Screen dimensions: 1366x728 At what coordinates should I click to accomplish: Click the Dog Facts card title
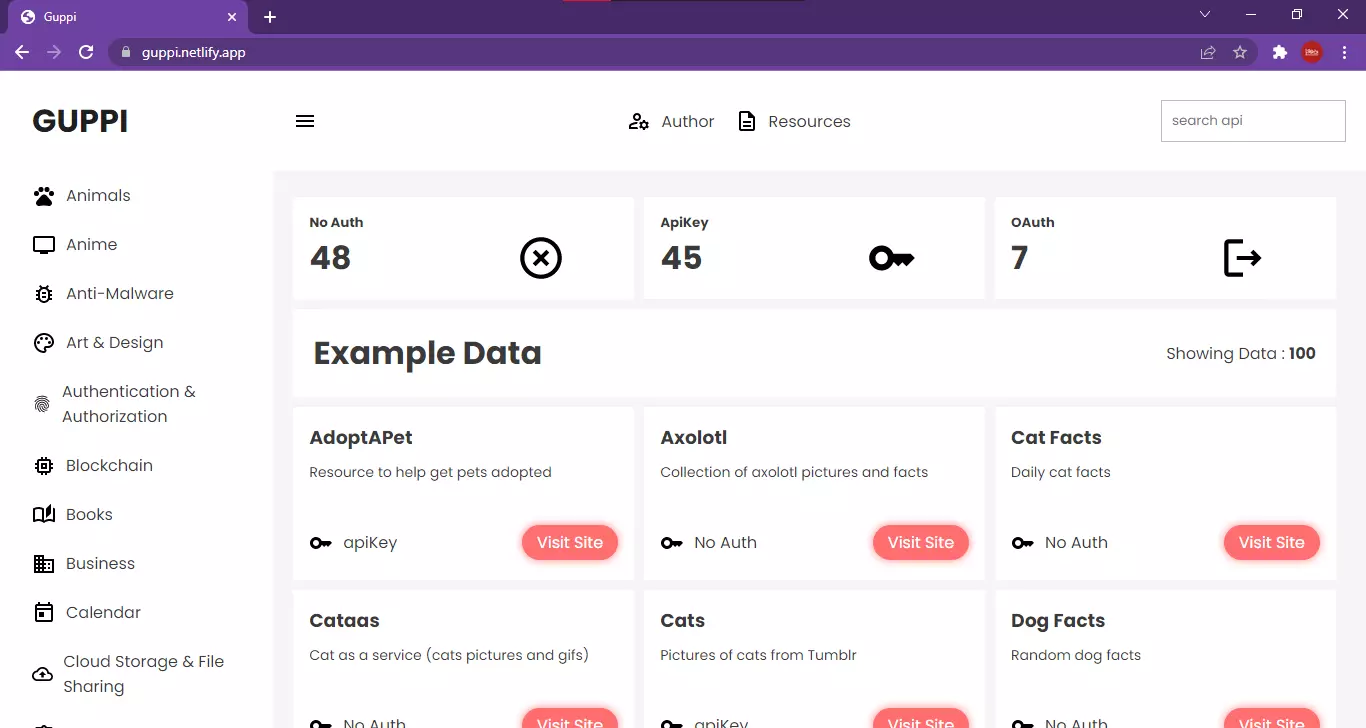1058,621
